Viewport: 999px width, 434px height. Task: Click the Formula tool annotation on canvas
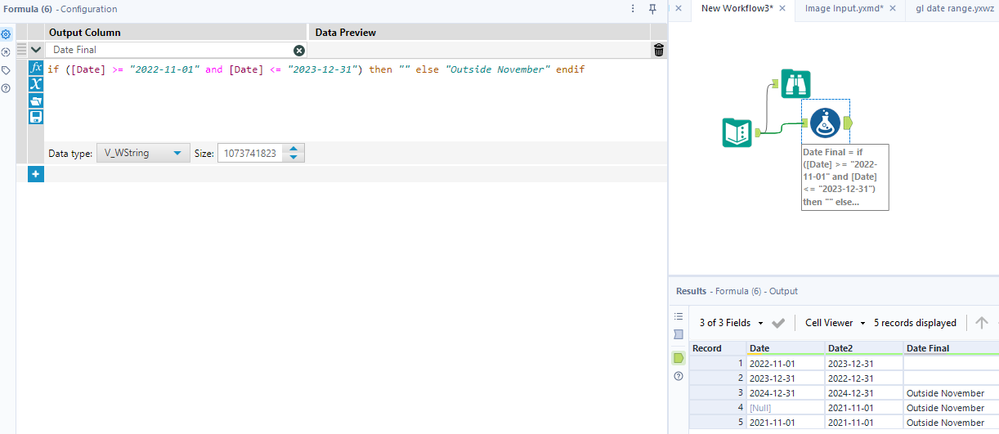(x=845, y=177)
